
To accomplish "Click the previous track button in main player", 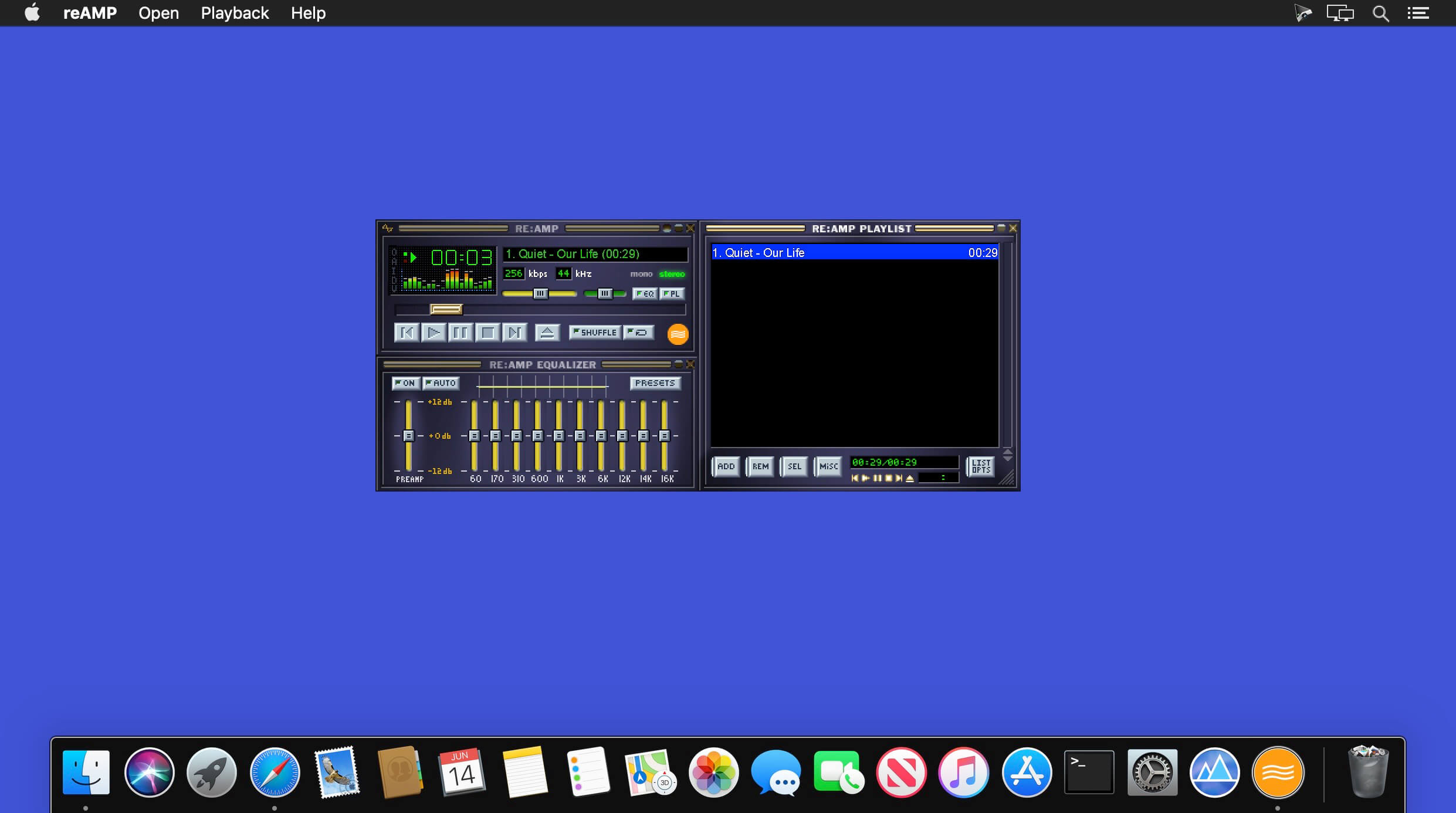I will tap(407, 333).
